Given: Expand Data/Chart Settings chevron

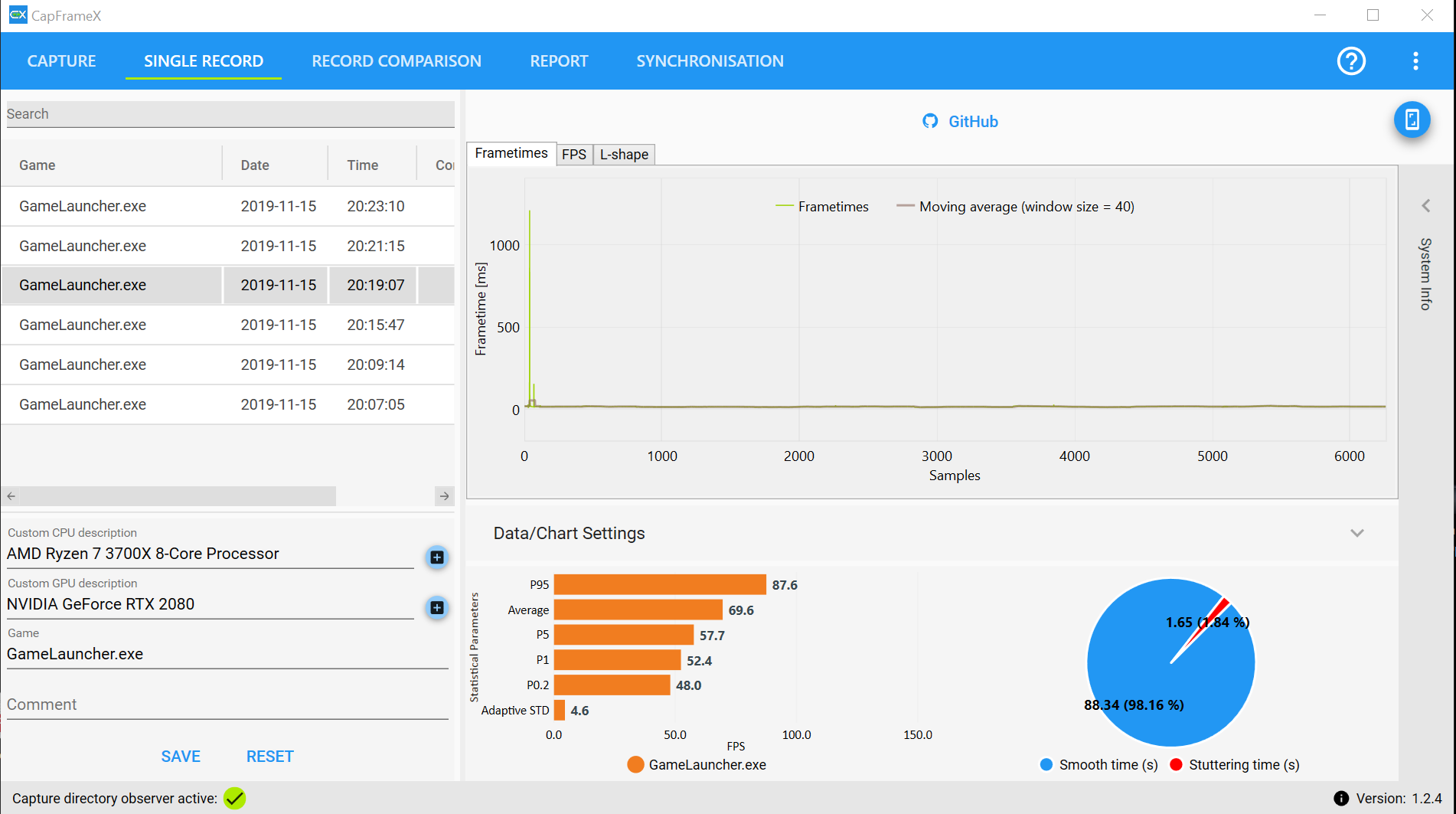Looking at the screenshot, I should click(1357, 533).
